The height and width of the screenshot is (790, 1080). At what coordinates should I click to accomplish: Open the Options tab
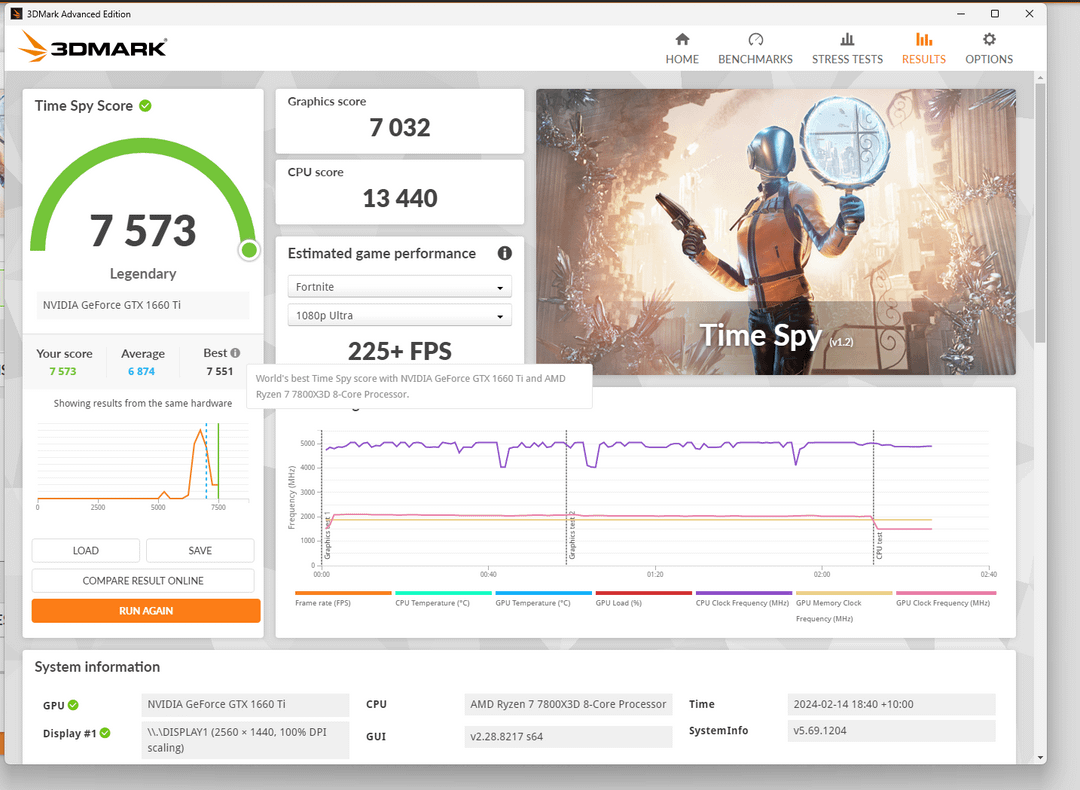(988, 49)
